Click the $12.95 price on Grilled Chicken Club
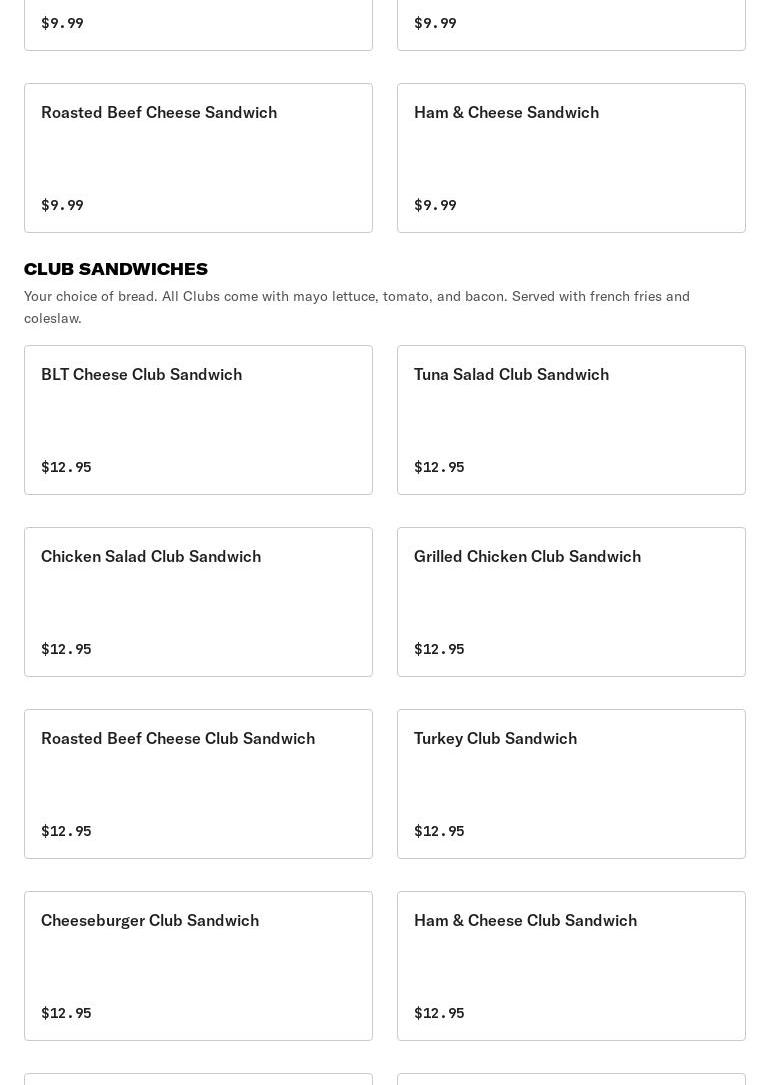This screenshot has width=770, height=1085. (x=439, y=649)
